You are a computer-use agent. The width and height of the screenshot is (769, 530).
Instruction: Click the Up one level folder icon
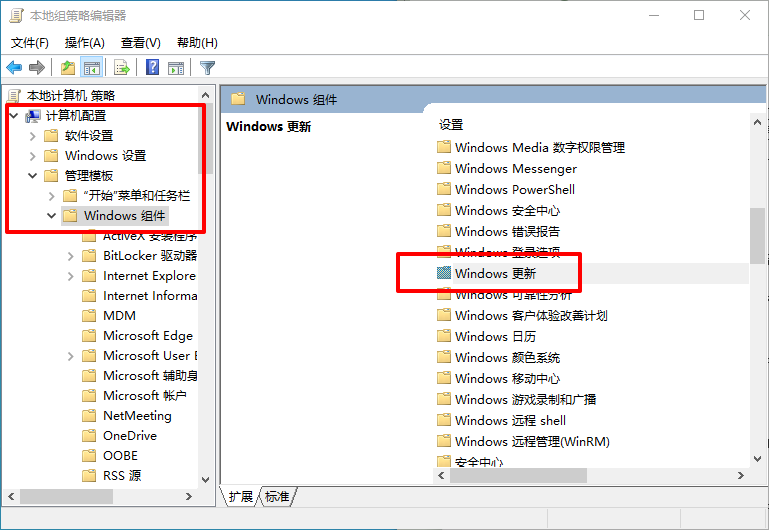coord(67,68)
